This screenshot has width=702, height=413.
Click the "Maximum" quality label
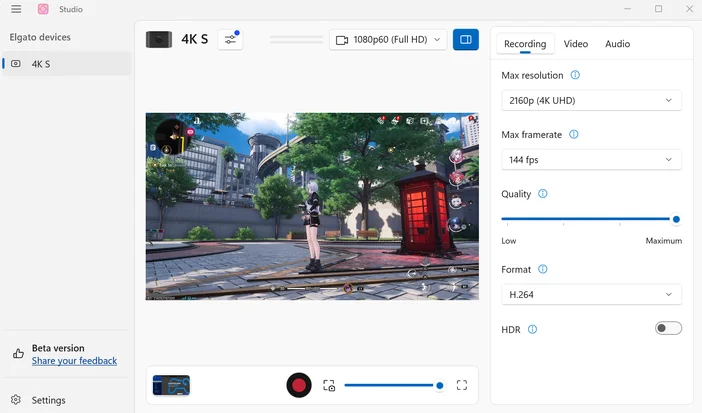point(663,241)
